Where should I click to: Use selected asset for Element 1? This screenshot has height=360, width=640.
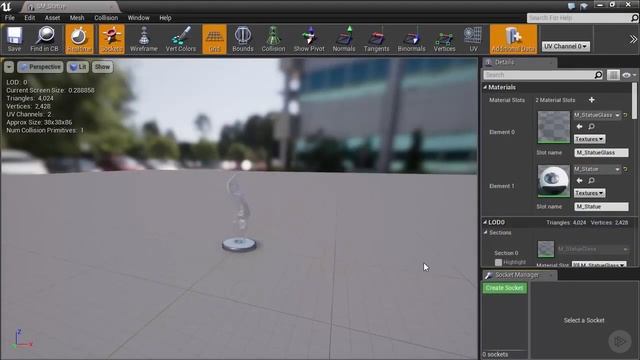(579, 181)
